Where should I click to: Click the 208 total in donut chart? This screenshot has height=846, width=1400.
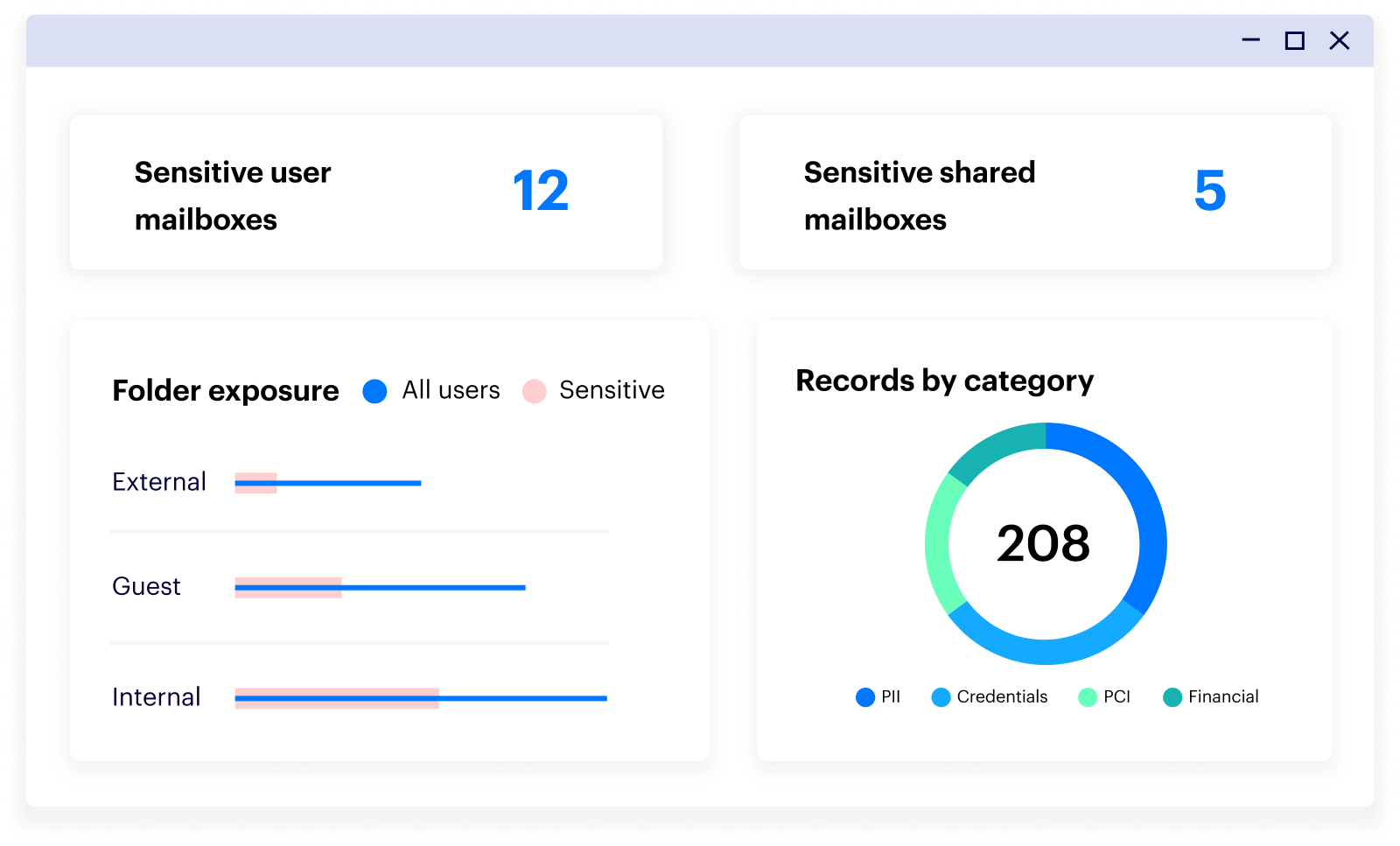pyautogui.click(x=1044, y=543)
